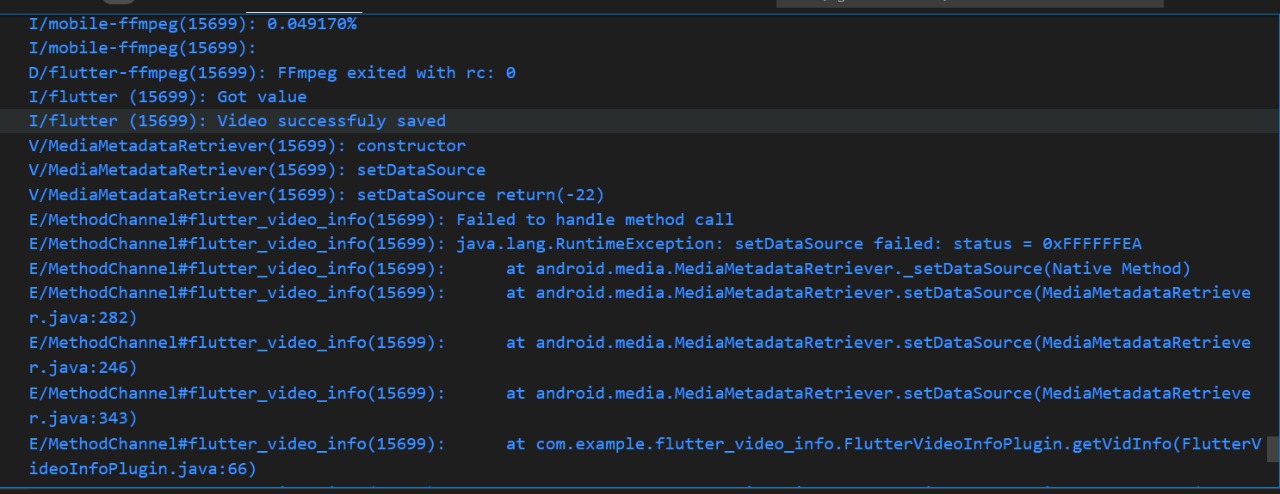Open the 'r.java:246)' stack trace reference
This screenshot has width=1280, height=494.
click(83, 367)
